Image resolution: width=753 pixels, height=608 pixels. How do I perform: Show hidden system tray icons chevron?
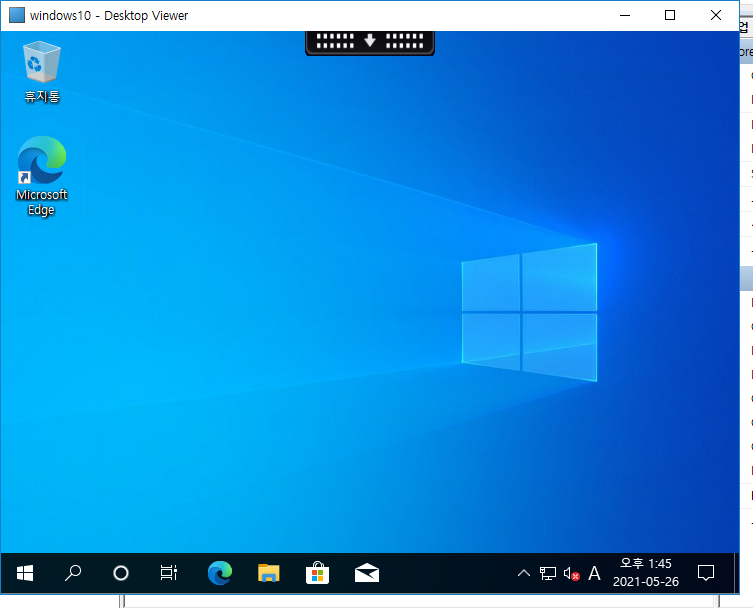tap(524, 573)
